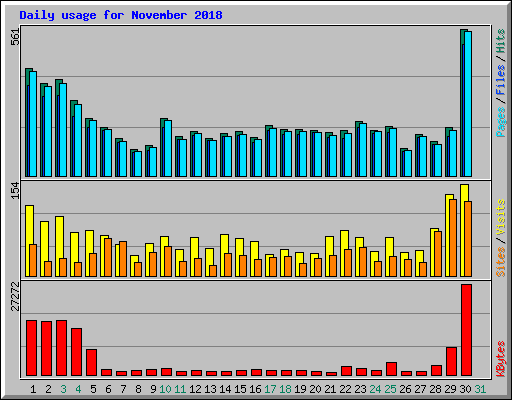Click the red KBytes bar for day 1

pos(31,348)
